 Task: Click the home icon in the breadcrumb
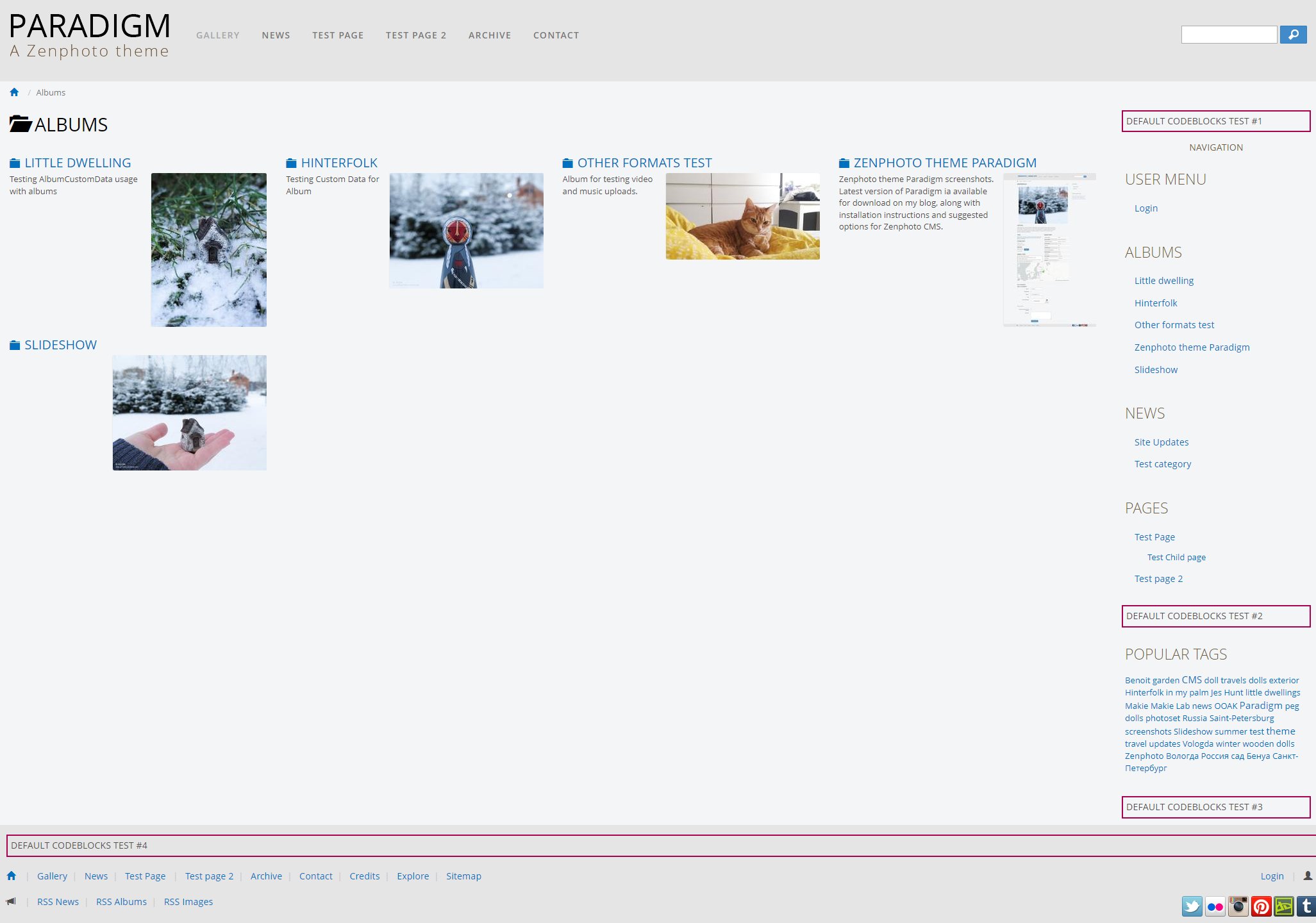tap(14, 92)
